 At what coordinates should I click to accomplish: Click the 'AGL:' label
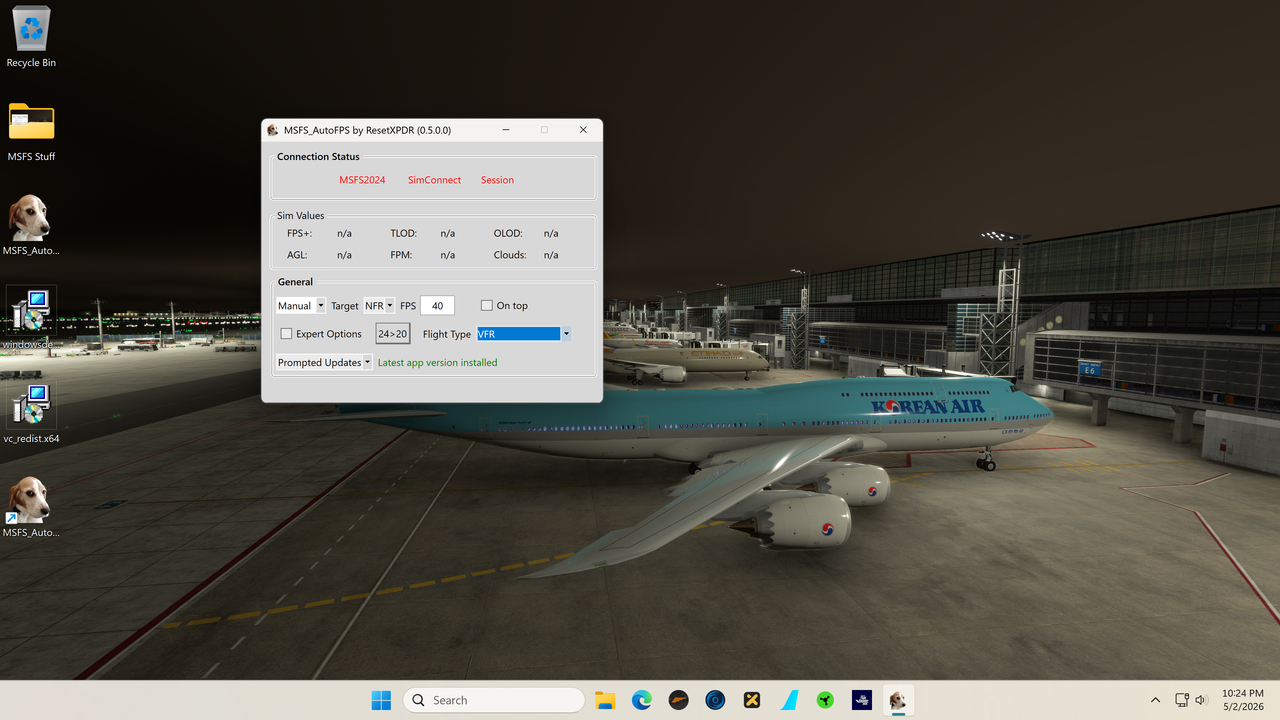297,255
